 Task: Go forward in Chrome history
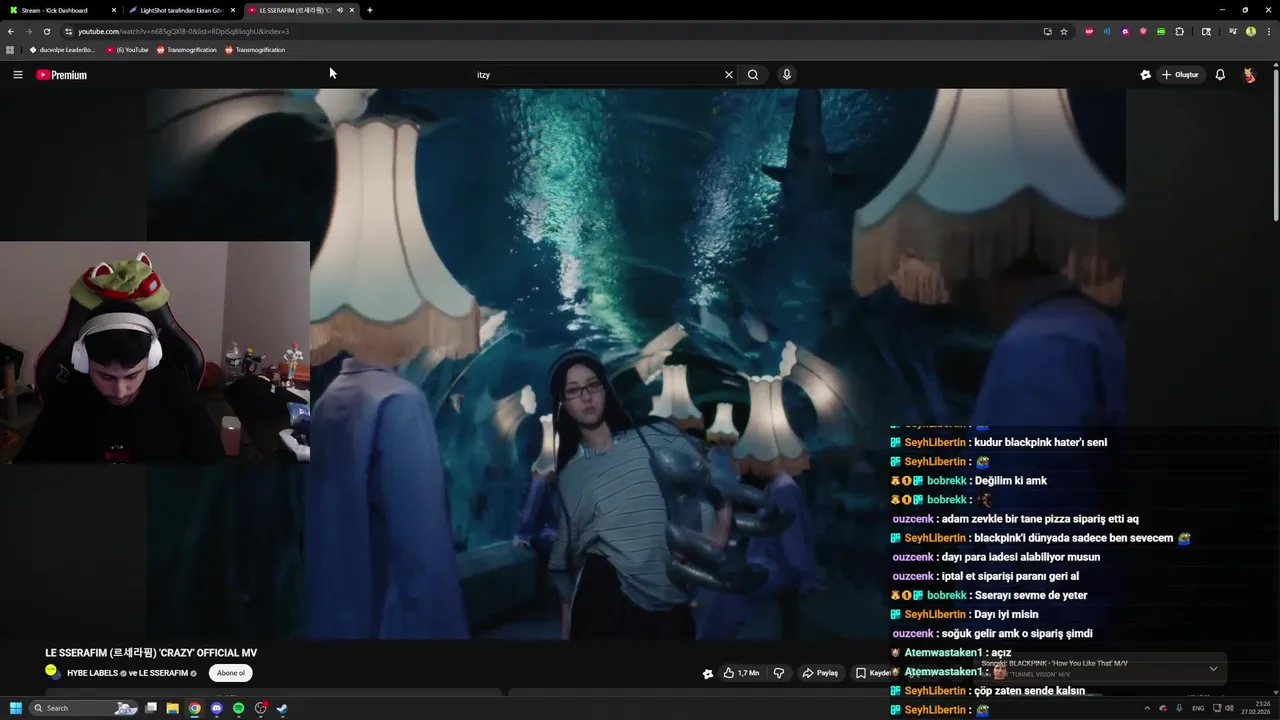point(28,31)
